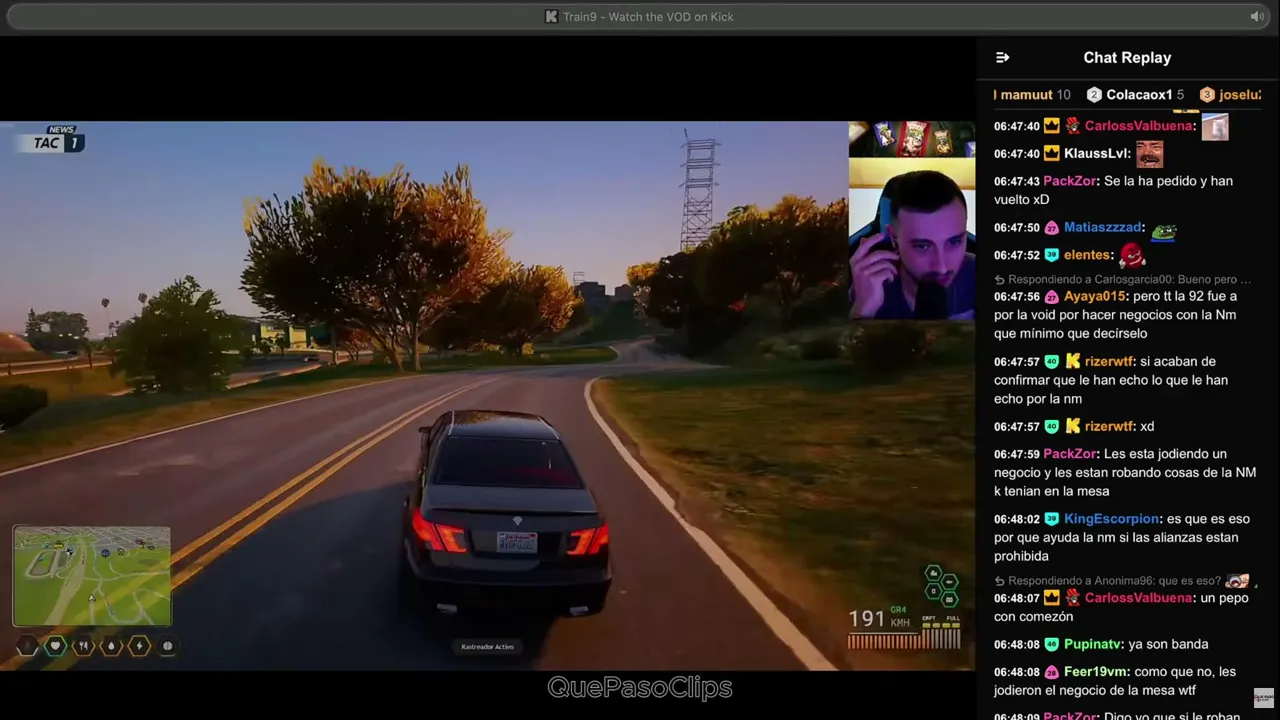Click PackZor's name on the 'Les esta jodiendo' message
1280x720 pixels.
tap(1069, 454)
